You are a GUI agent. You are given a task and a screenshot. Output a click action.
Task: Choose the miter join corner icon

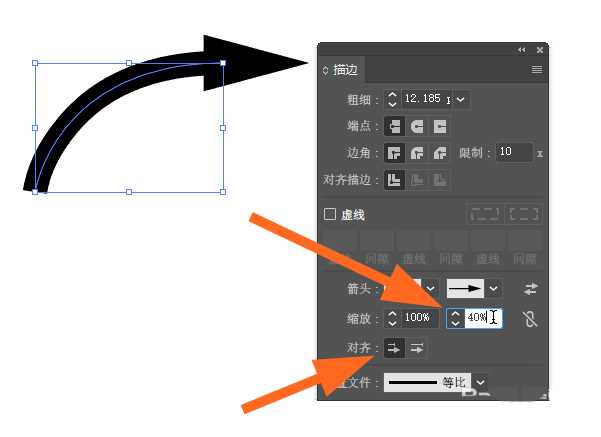[394, 153]
